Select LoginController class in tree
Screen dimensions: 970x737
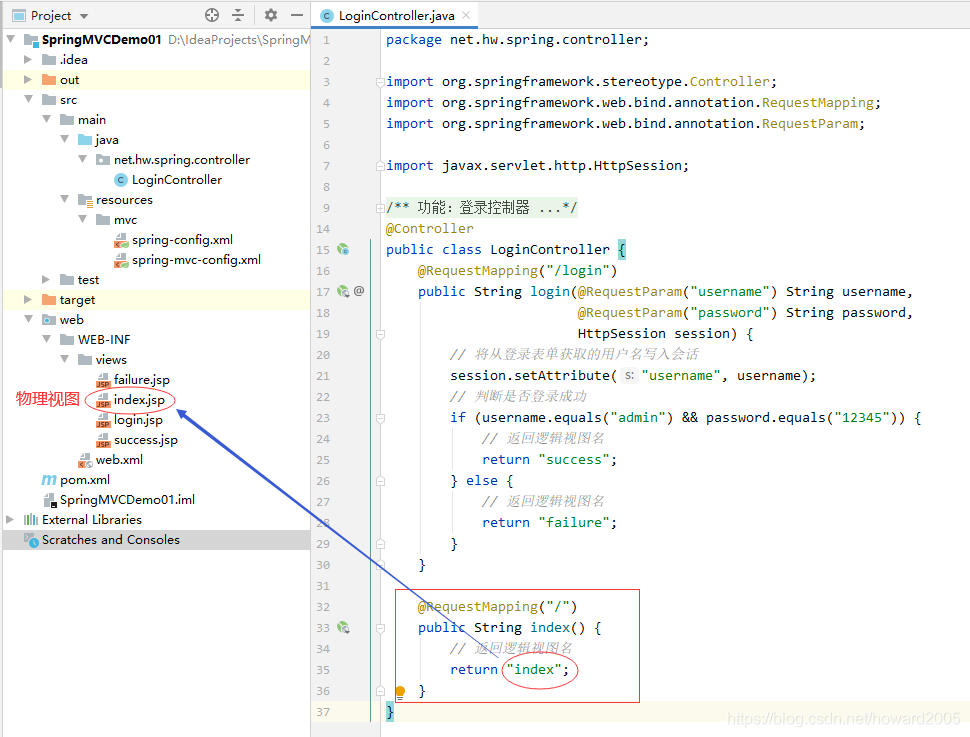click(177, 179)
